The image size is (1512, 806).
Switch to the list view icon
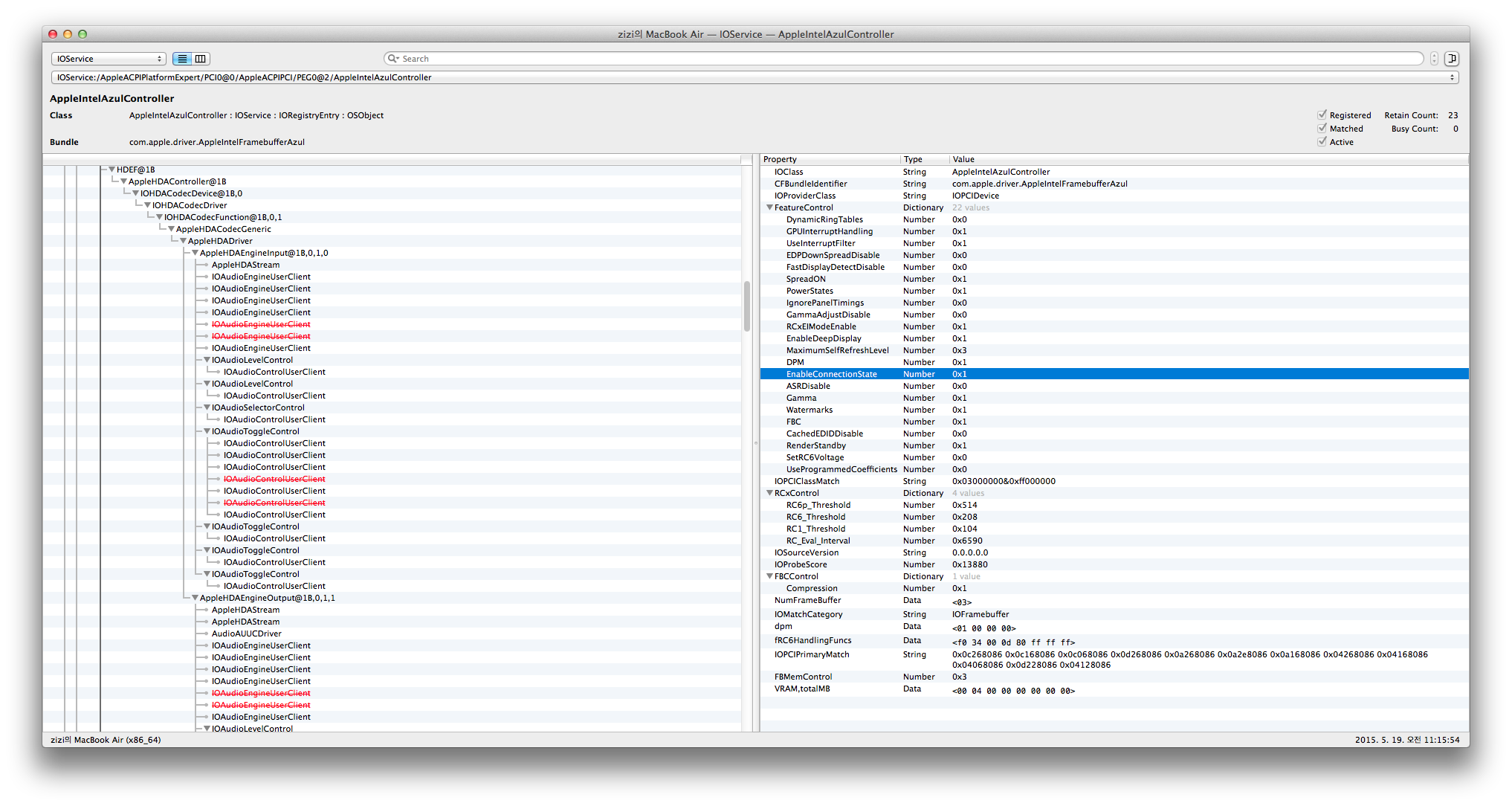[x=182, y=59]
